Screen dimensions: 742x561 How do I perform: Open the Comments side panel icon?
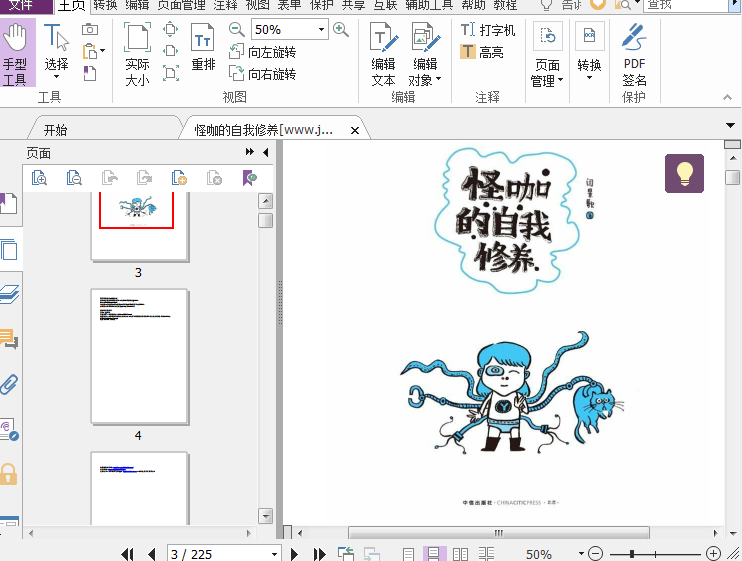coord(9,339)
